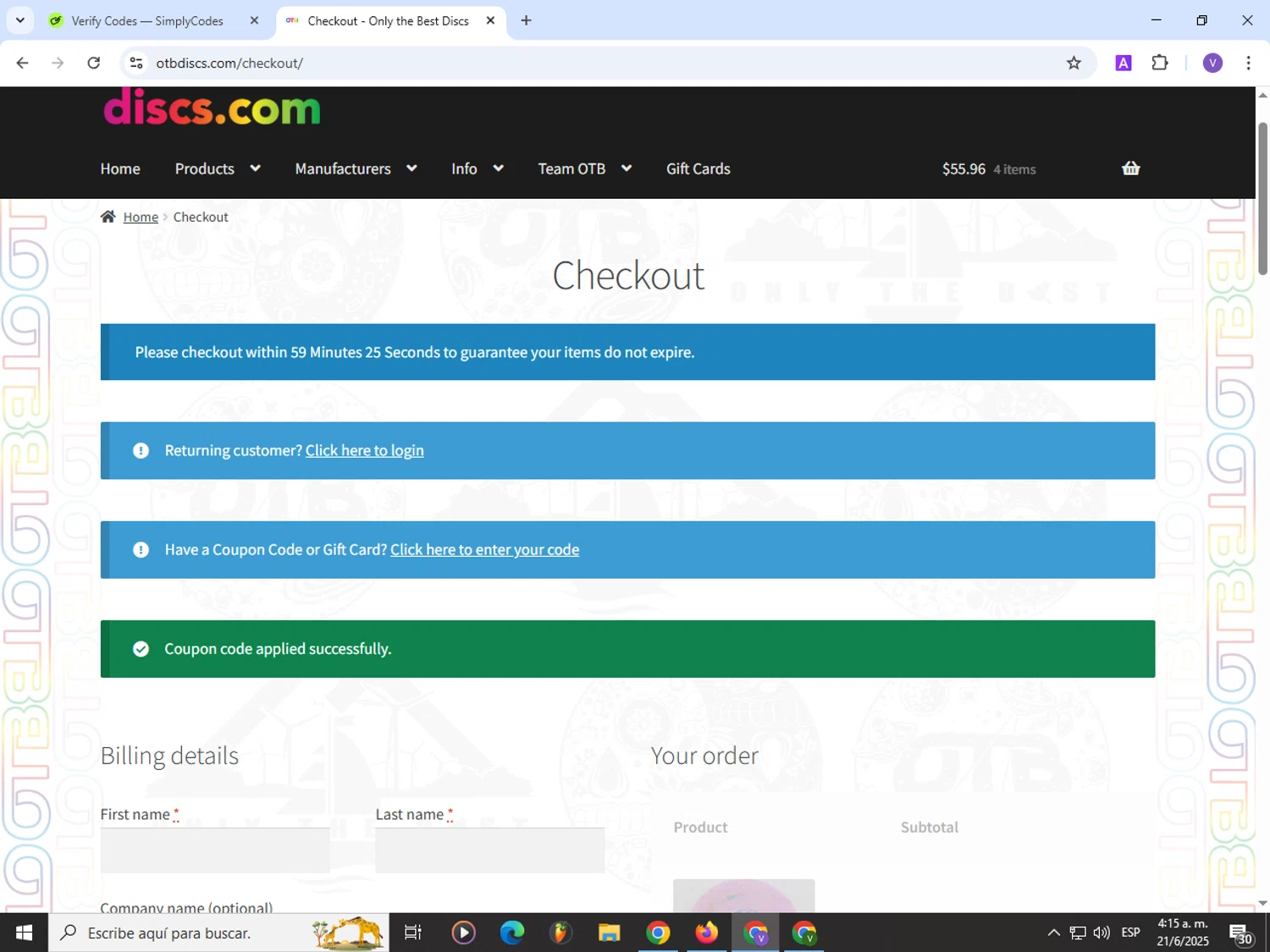
Task: Click scrollbar down arrow
Action: [1262, 904]
